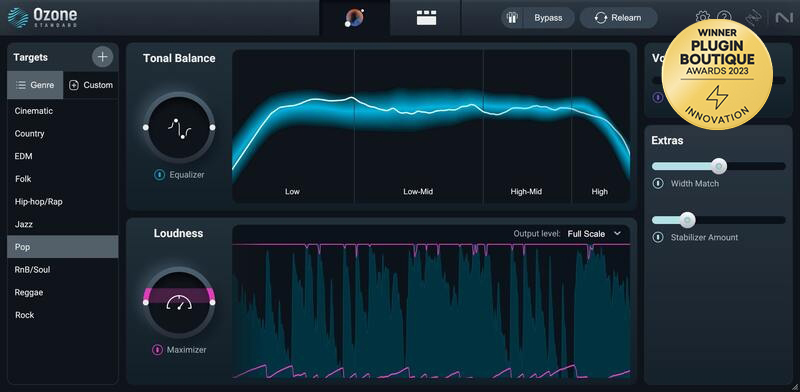The image size is (800, 392).
Task: Click the Relearn circular arrows icon
Action: pyautogui.click(x=601, y=18)
